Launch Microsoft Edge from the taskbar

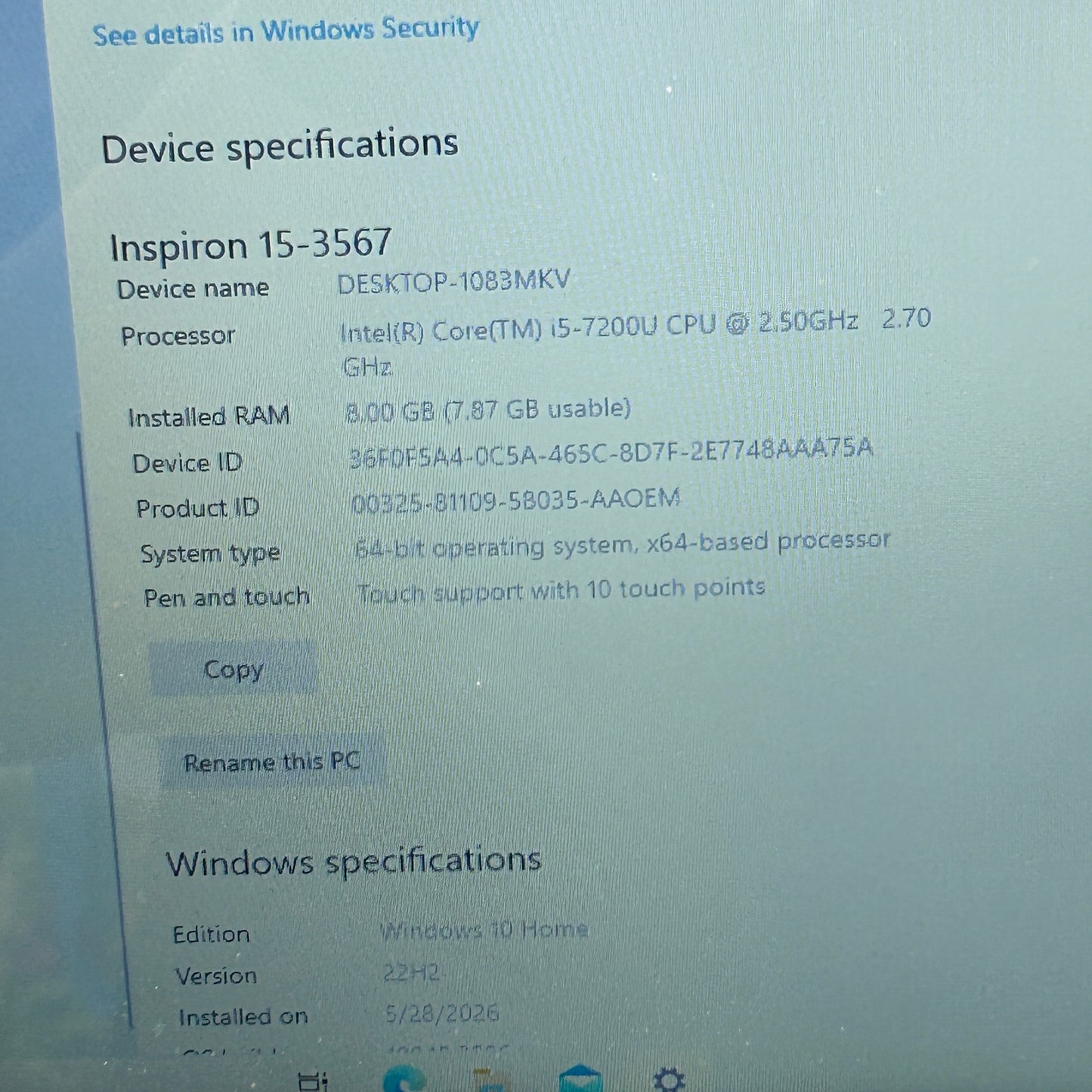[404, 1078]
